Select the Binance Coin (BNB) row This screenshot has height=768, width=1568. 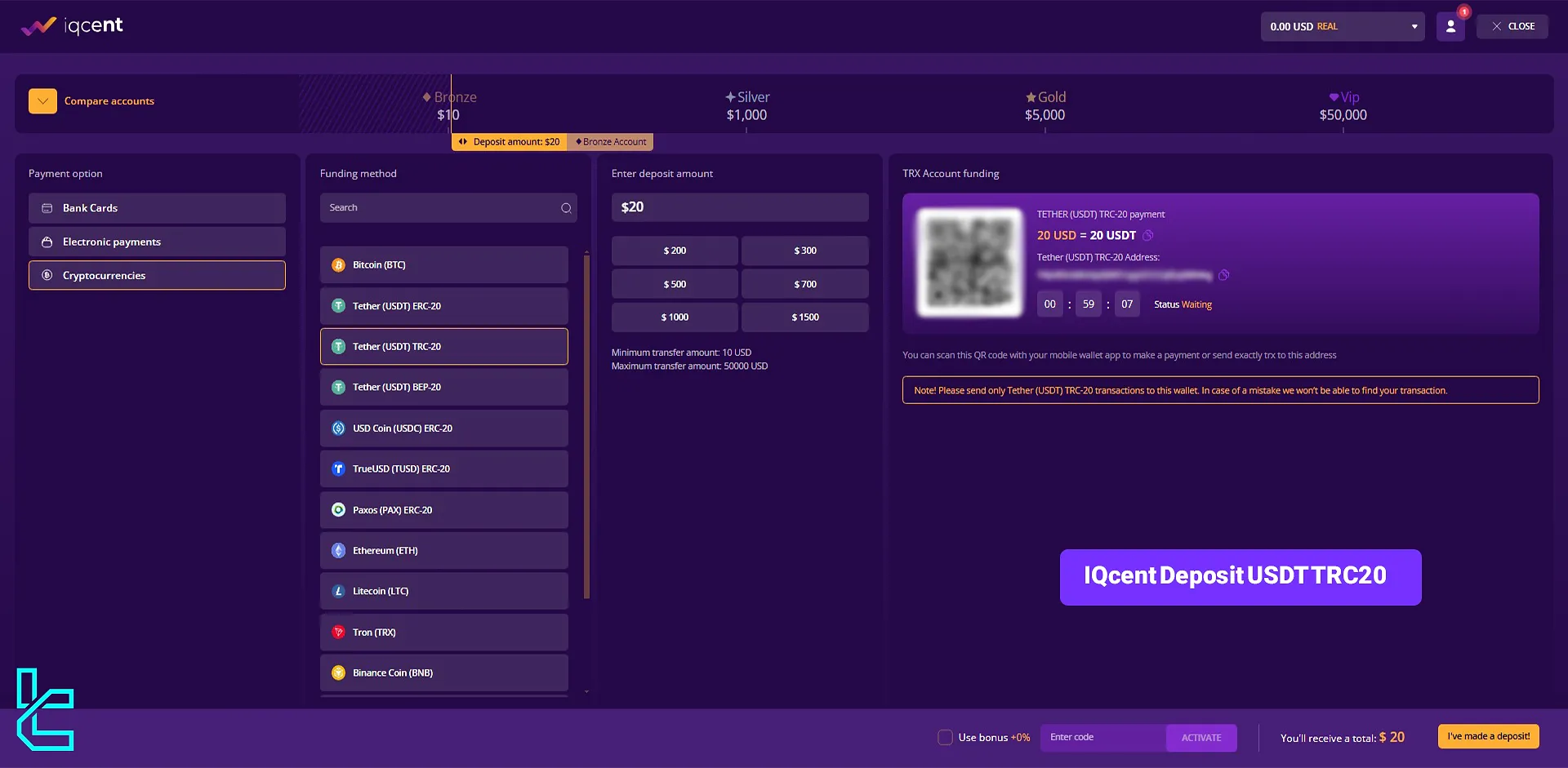pyautogui.click(x=444, y=673)
